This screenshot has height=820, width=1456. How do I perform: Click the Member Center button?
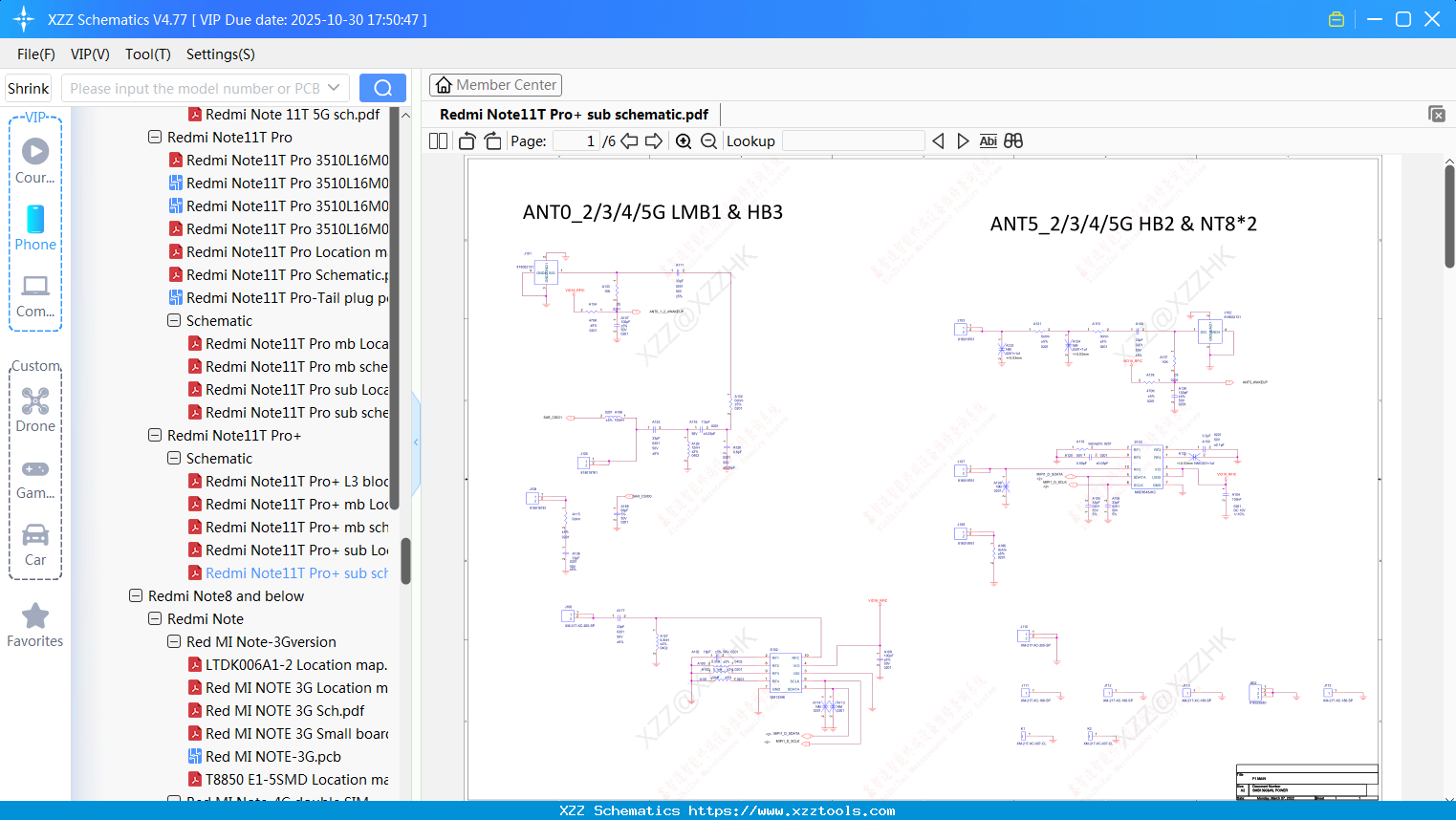coord(495,85)
